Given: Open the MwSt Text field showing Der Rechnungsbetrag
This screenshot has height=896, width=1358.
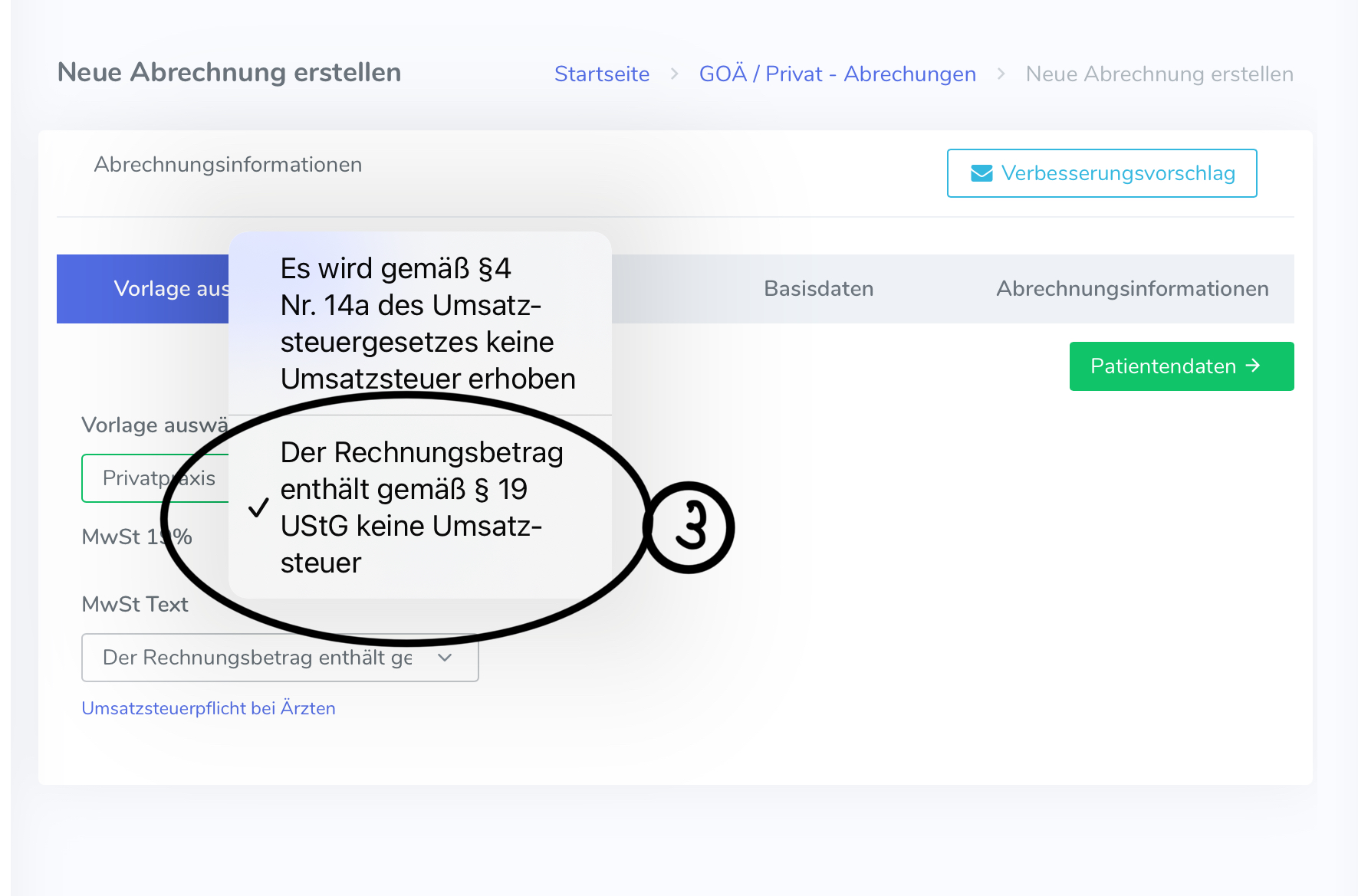Looking at the screenshot, I should coord(261,658).
